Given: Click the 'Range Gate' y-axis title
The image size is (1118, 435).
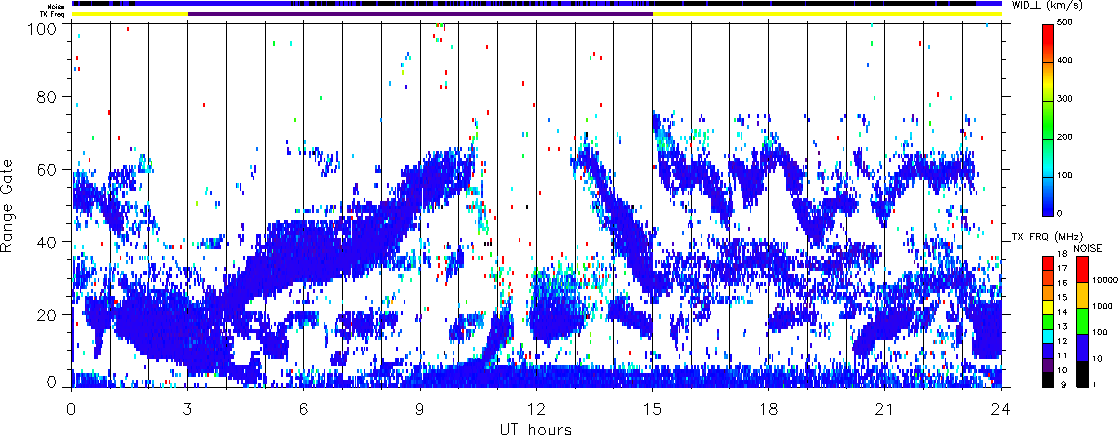Looking at the screenshot, I should click(x=8, y=207).
